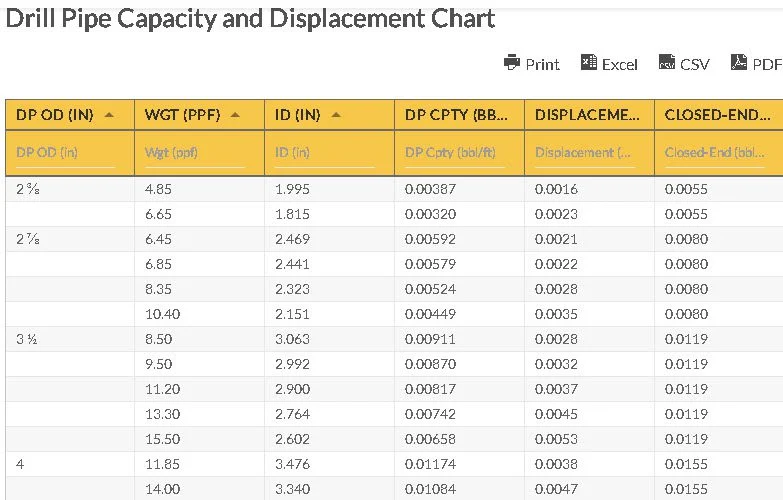Click capacity value 0.00658
The height and width of the screenshot is (500, 783).
click(x=430, y=439)
